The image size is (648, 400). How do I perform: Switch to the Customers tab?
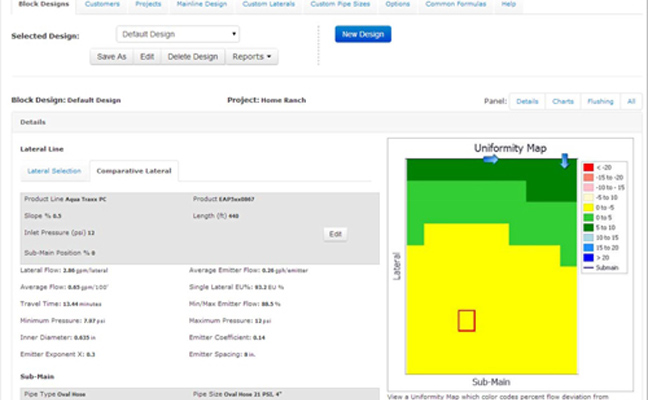click(x=102, y=5)
